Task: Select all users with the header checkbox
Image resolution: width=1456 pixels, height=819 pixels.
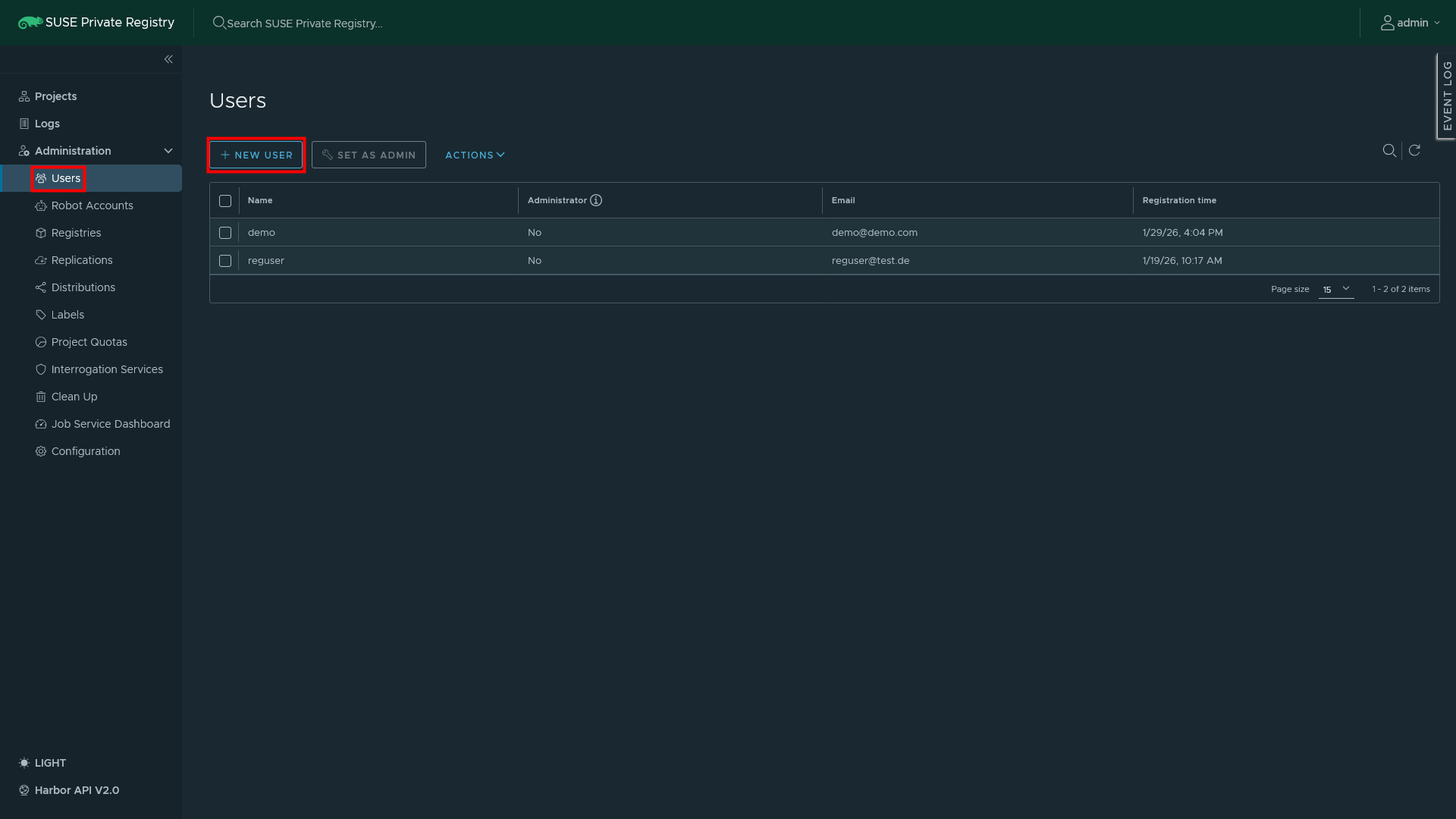Action: [225, 201]
